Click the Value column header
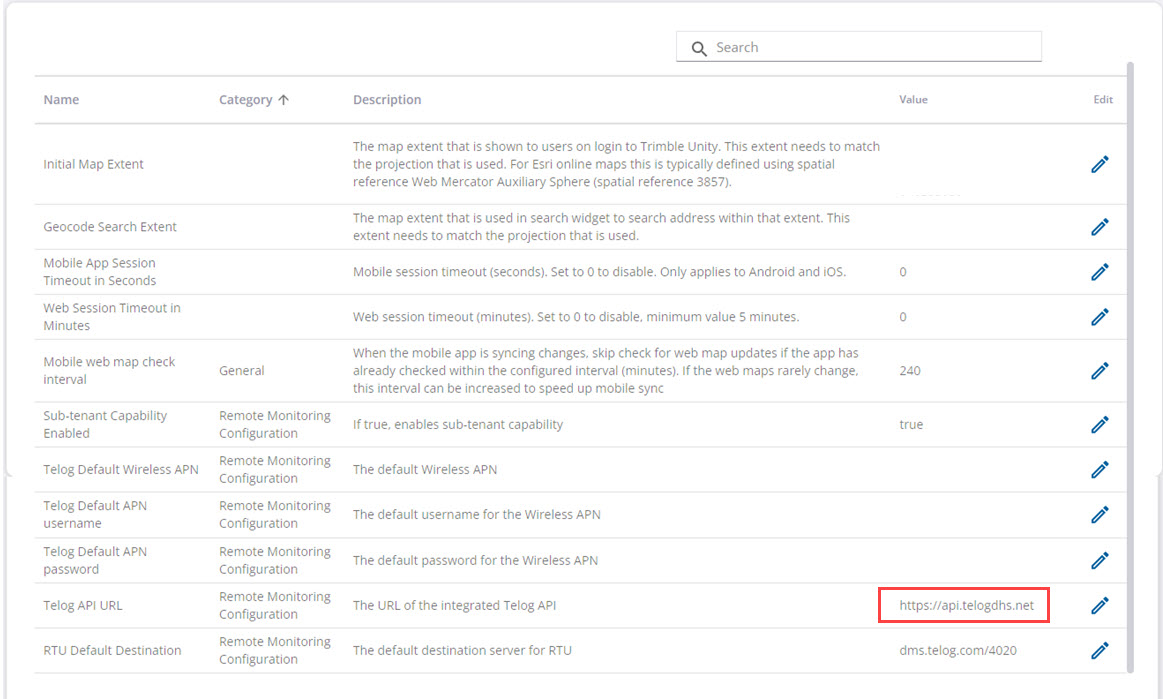This screenshot has width=1163, height=699. pos(913,100)
